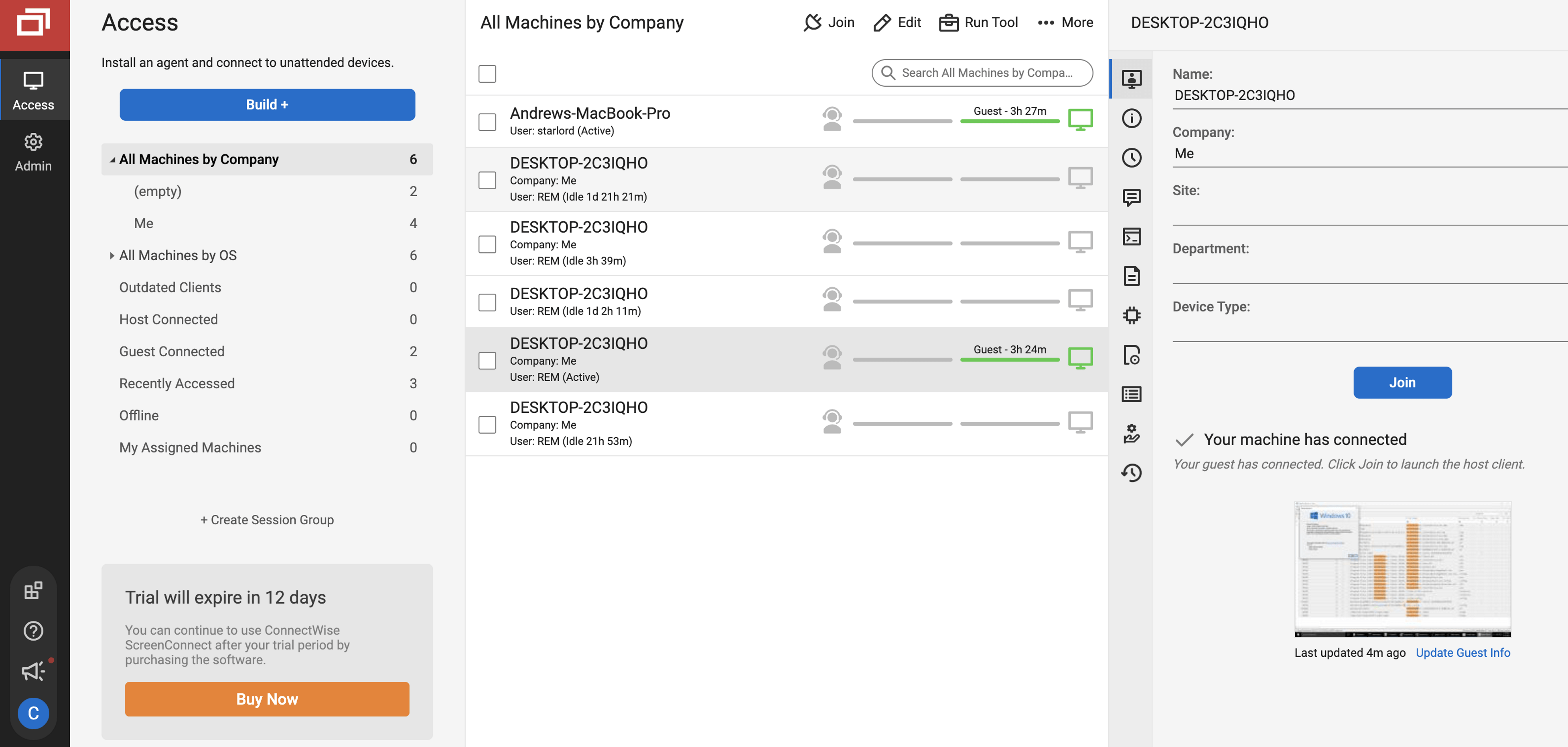Toggle the select-all machines checkbox
Image resolution: width=1568 pixels, height=747 pixels.
coord(487,74)
